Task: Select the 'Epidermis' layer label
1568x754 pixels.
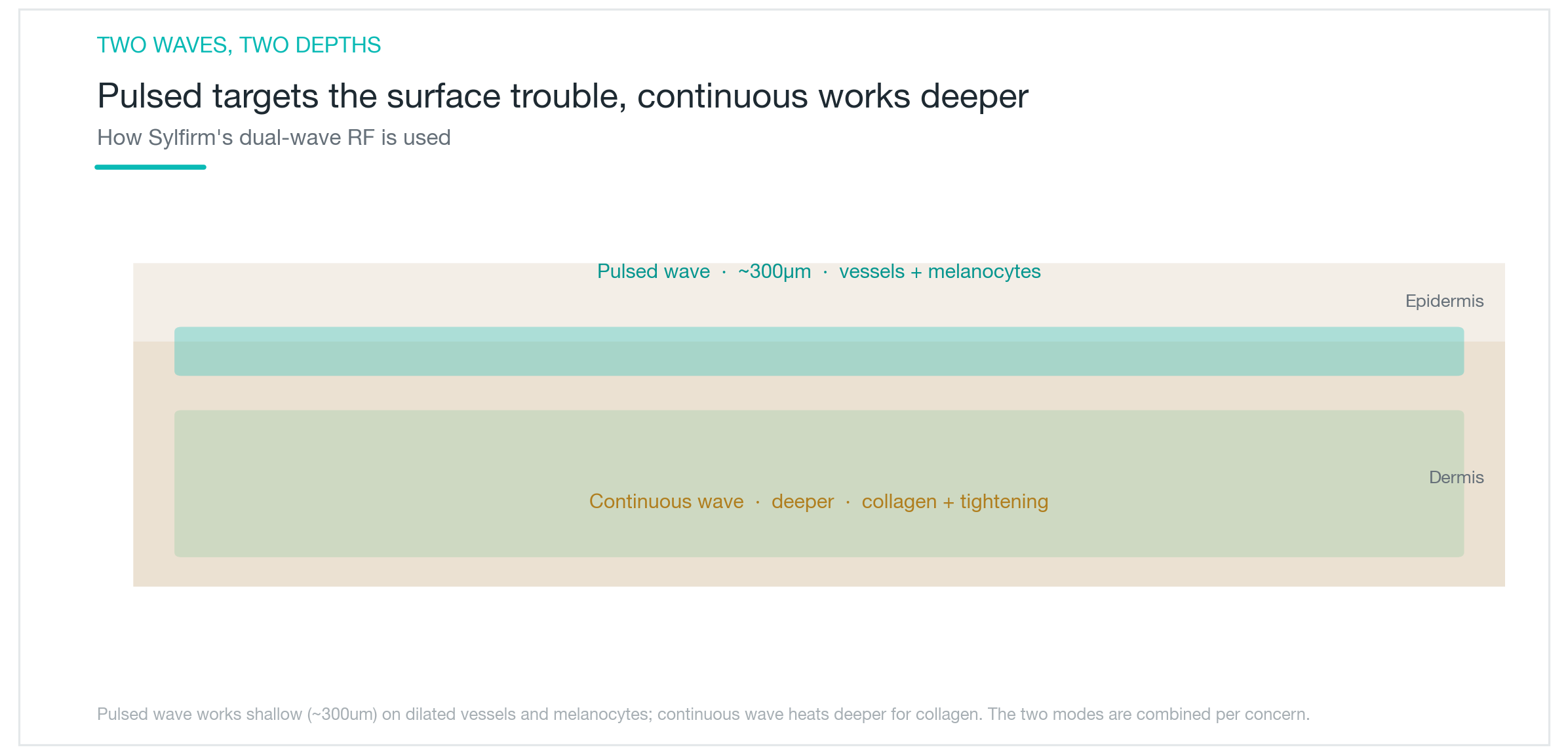Action: pyautogui.click(x=1444, y=301)
